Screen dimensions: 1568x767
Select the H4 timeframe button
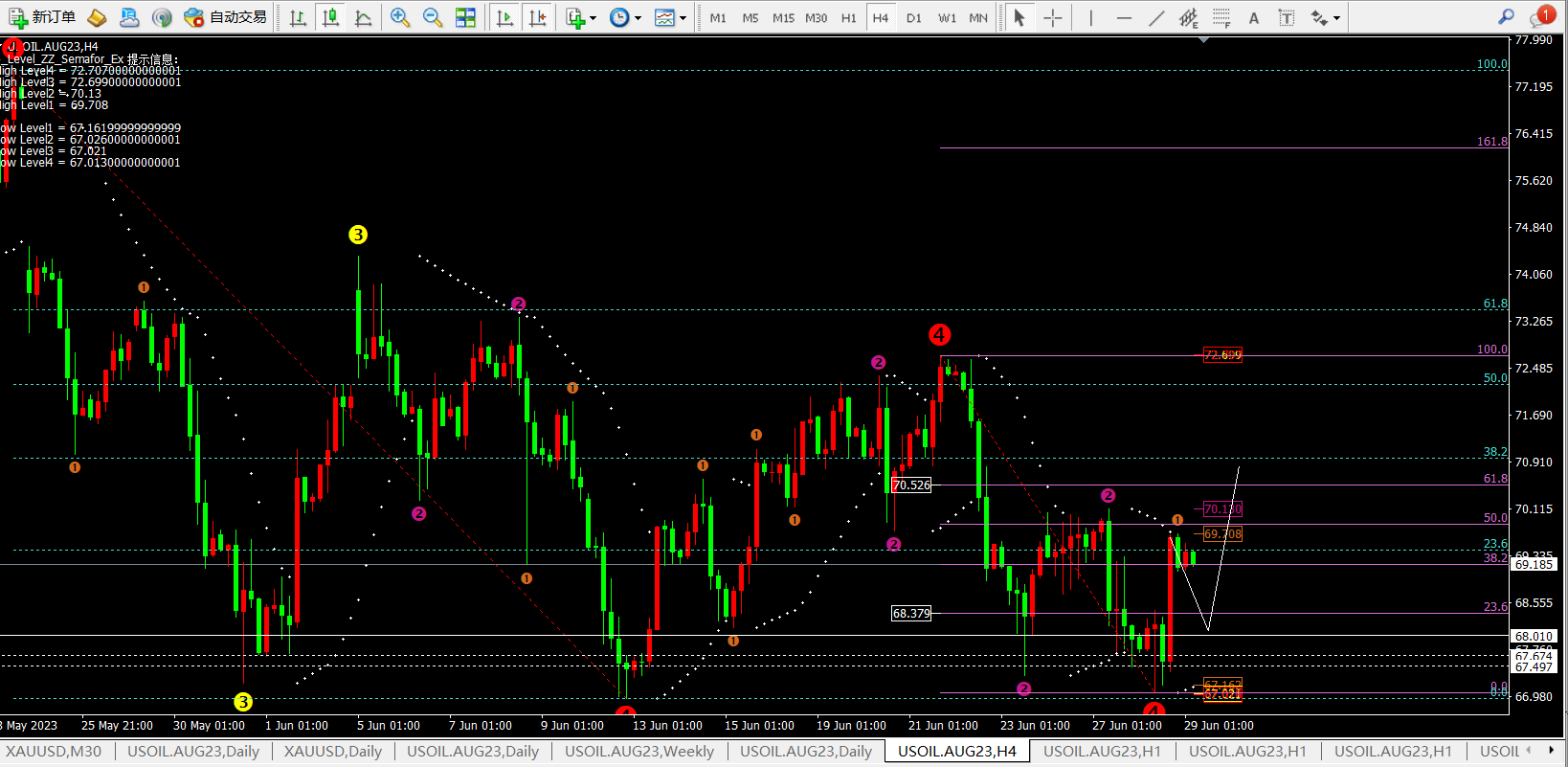[881, 17]
